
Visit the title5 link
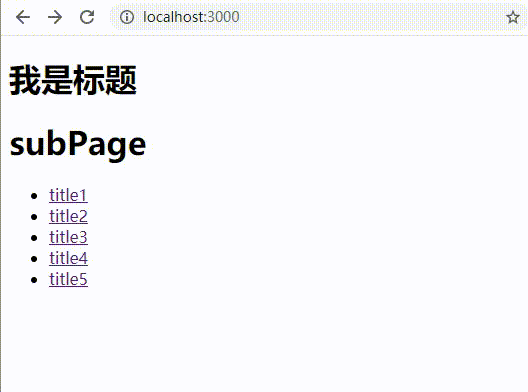click(68, 279)
